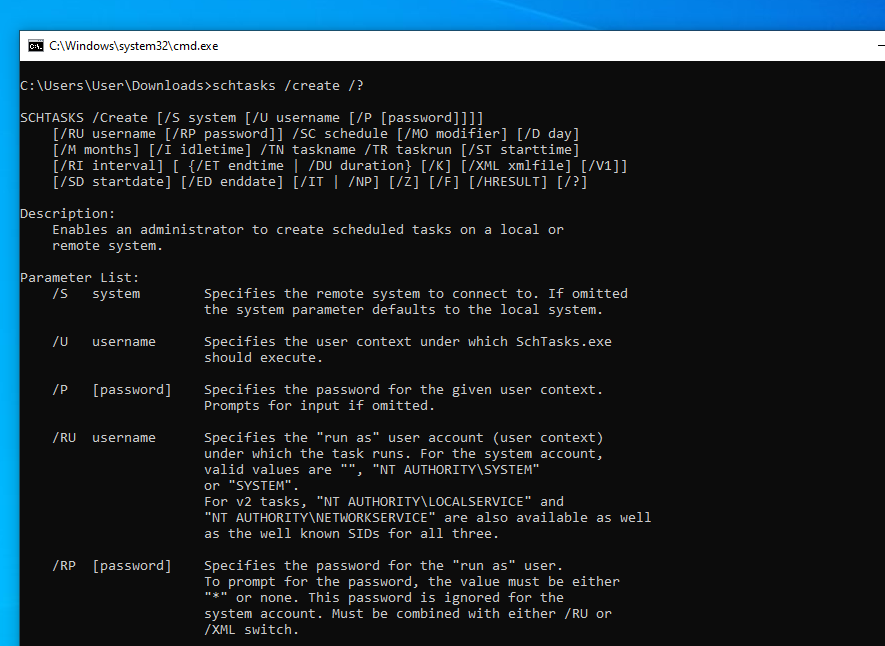885x646 pixels.
Task: Minimize the command prompt window
Action: pos(882,46)
